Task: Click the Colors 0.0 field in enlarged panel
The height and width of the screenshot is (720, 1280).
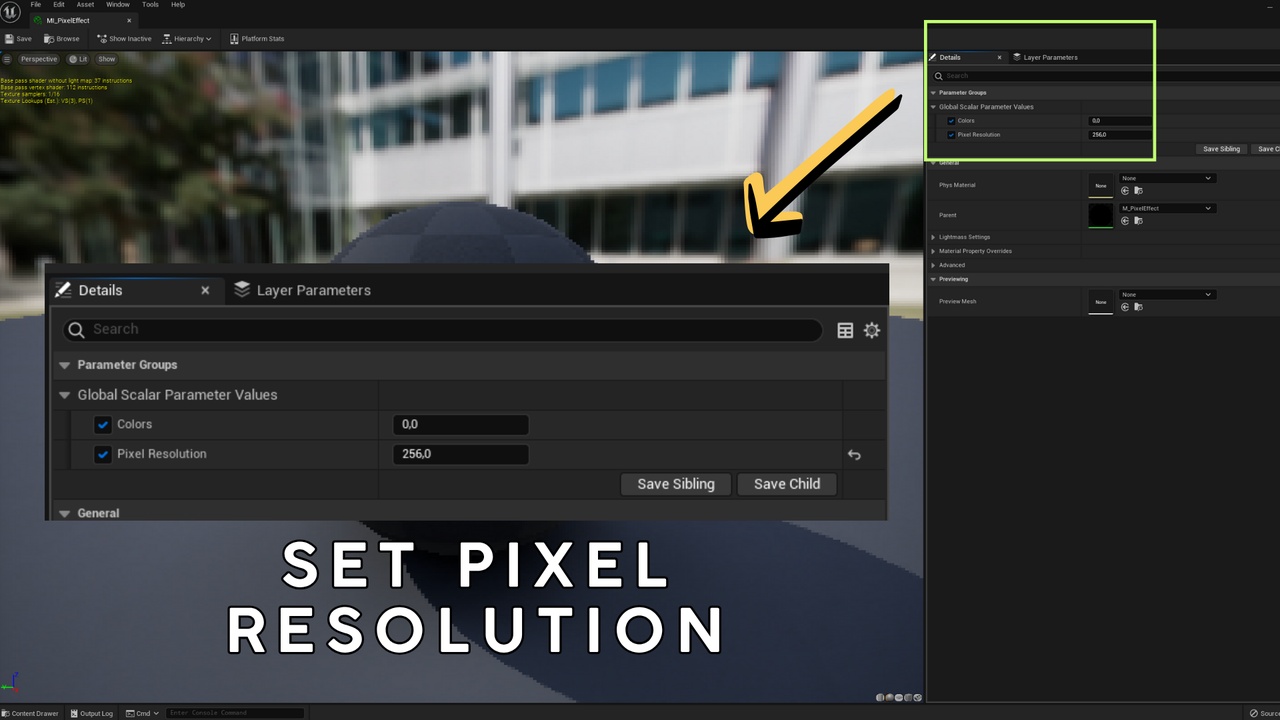Action: point(461,425)
